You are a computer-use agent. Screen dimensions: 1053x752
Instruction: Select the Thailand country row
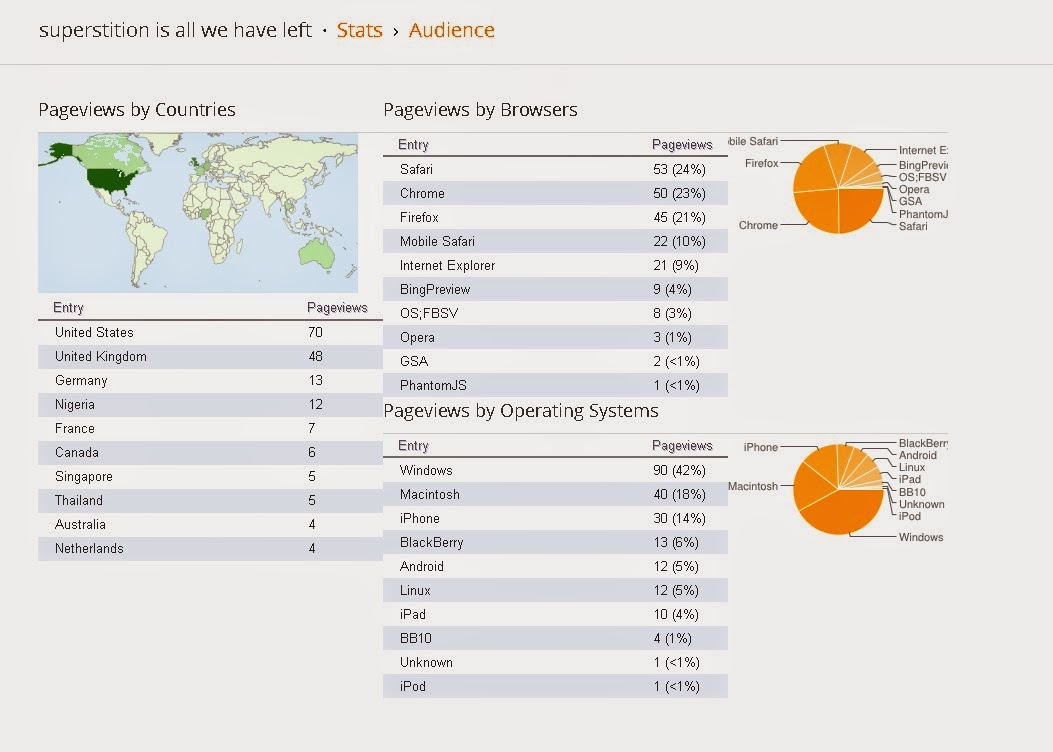point(210,501)
